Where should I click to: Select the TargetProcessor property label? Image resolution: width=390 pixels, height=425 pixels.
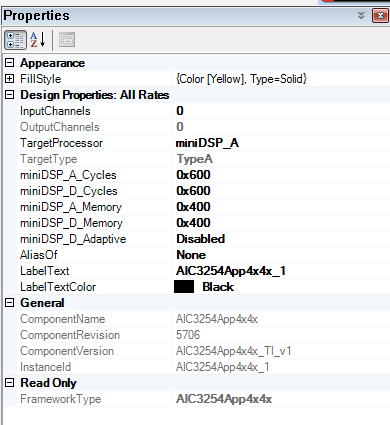(x=61, y=143)
